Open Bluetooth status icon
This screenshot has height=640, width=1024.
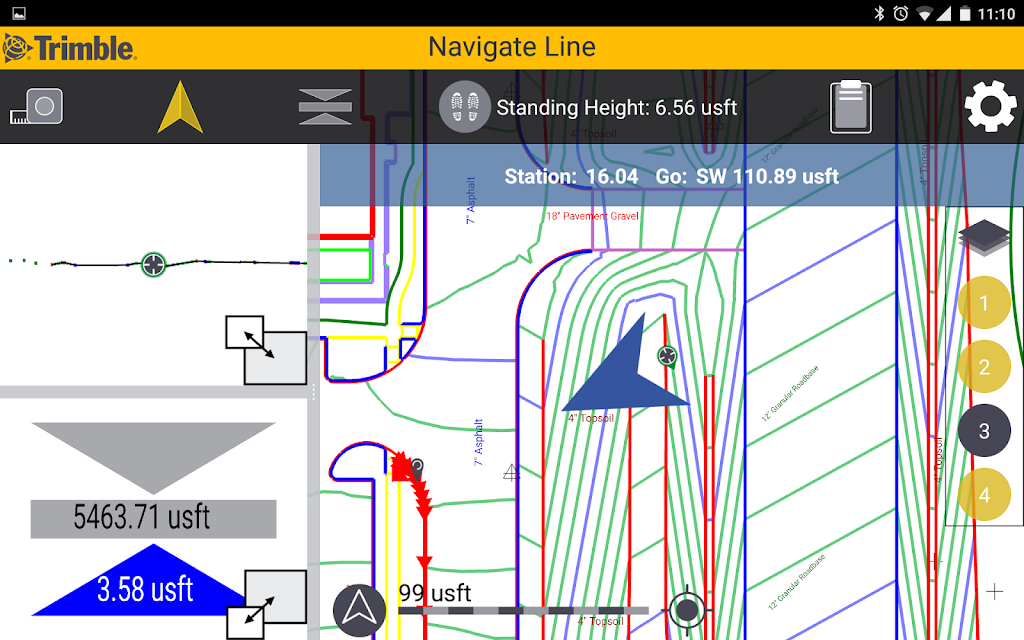(879, 13)
